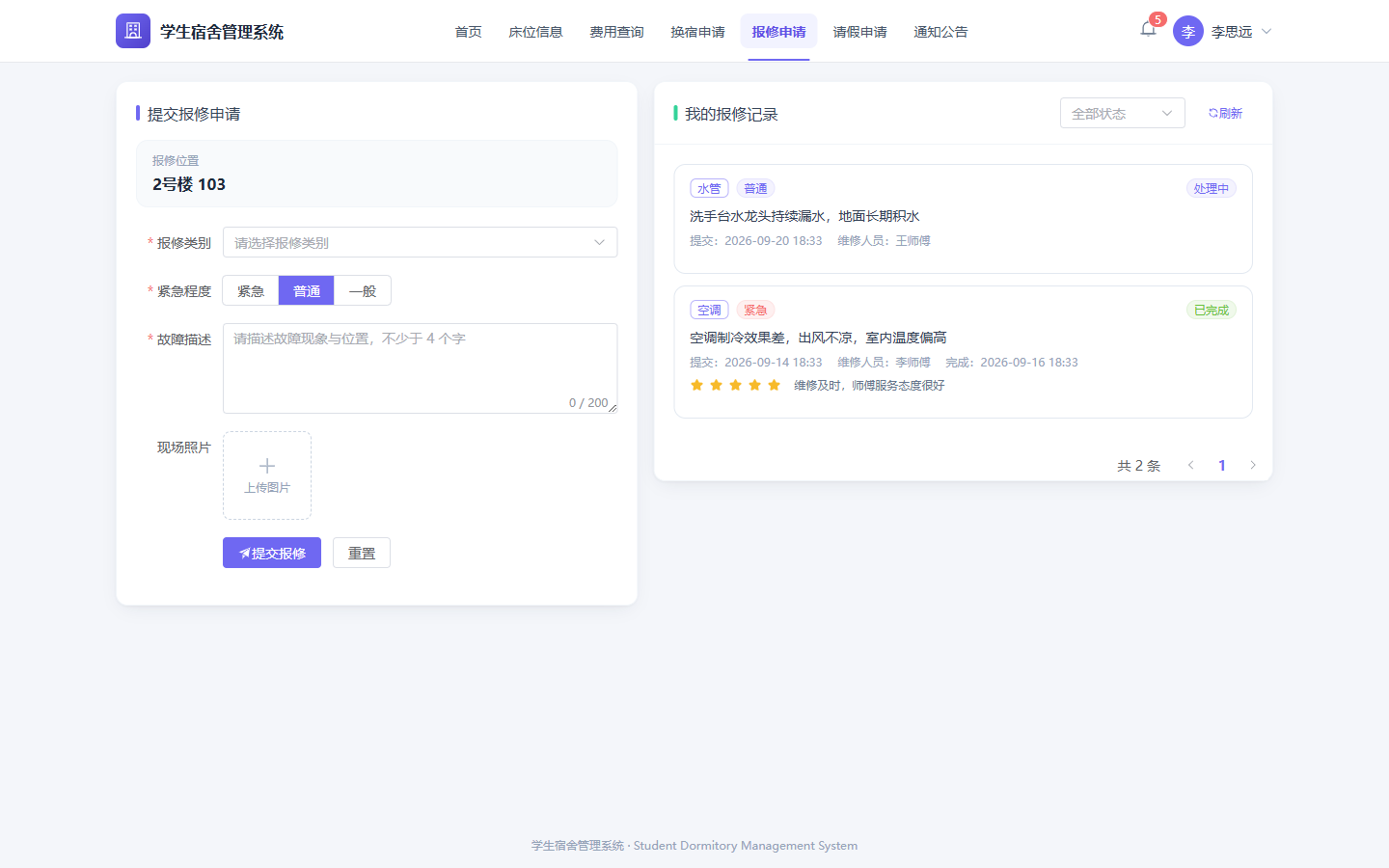Go to next page arrow in pagination
Viewport: 1389px width, 868px height.
click(1253, 465)
